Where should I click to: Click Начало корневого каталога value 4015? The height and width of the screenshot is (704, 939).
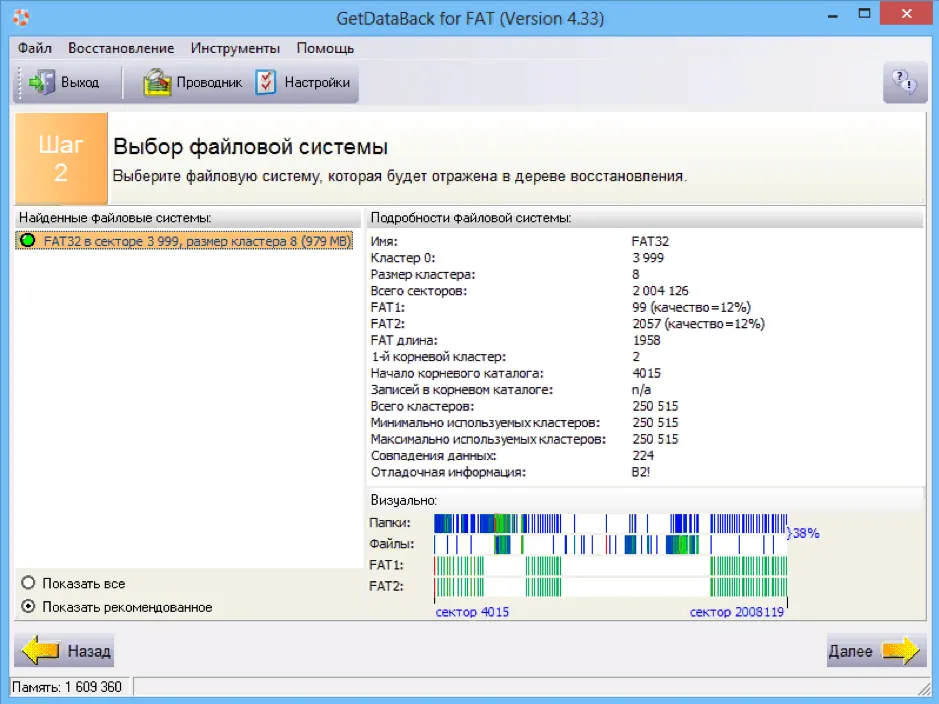pyautogui.click(x=646, y=373)
